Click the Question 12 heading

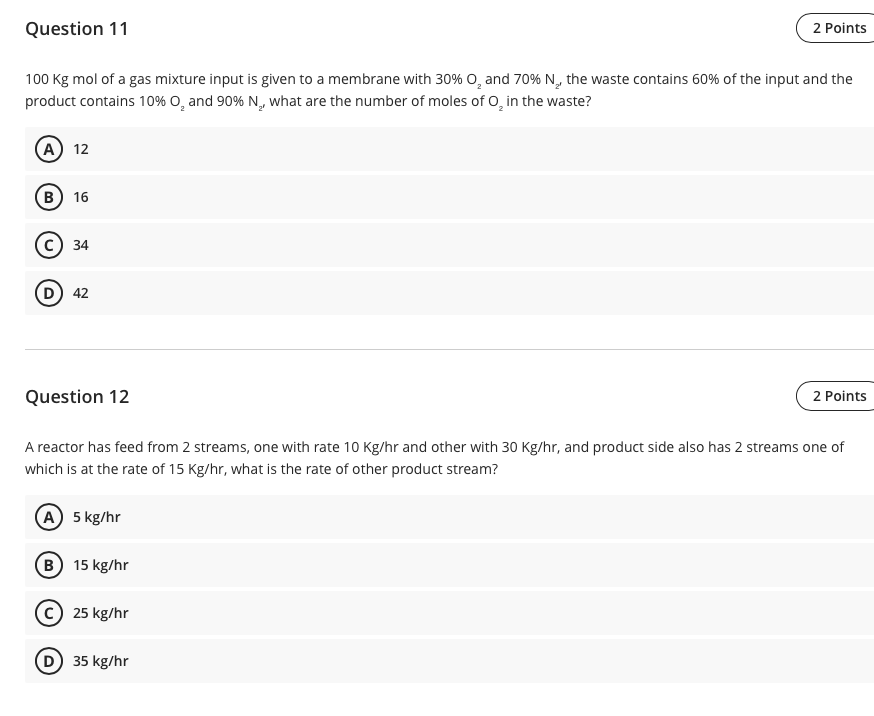point(77,396)
